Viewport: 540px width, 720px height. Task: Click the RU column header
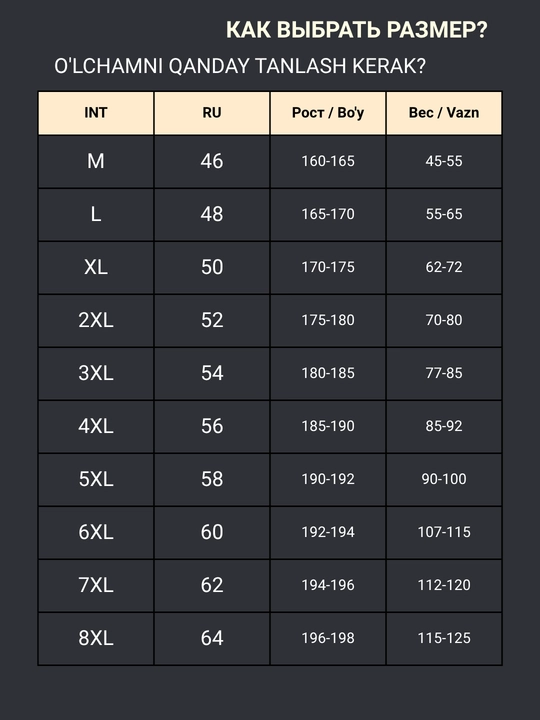(x=212, y=113)
